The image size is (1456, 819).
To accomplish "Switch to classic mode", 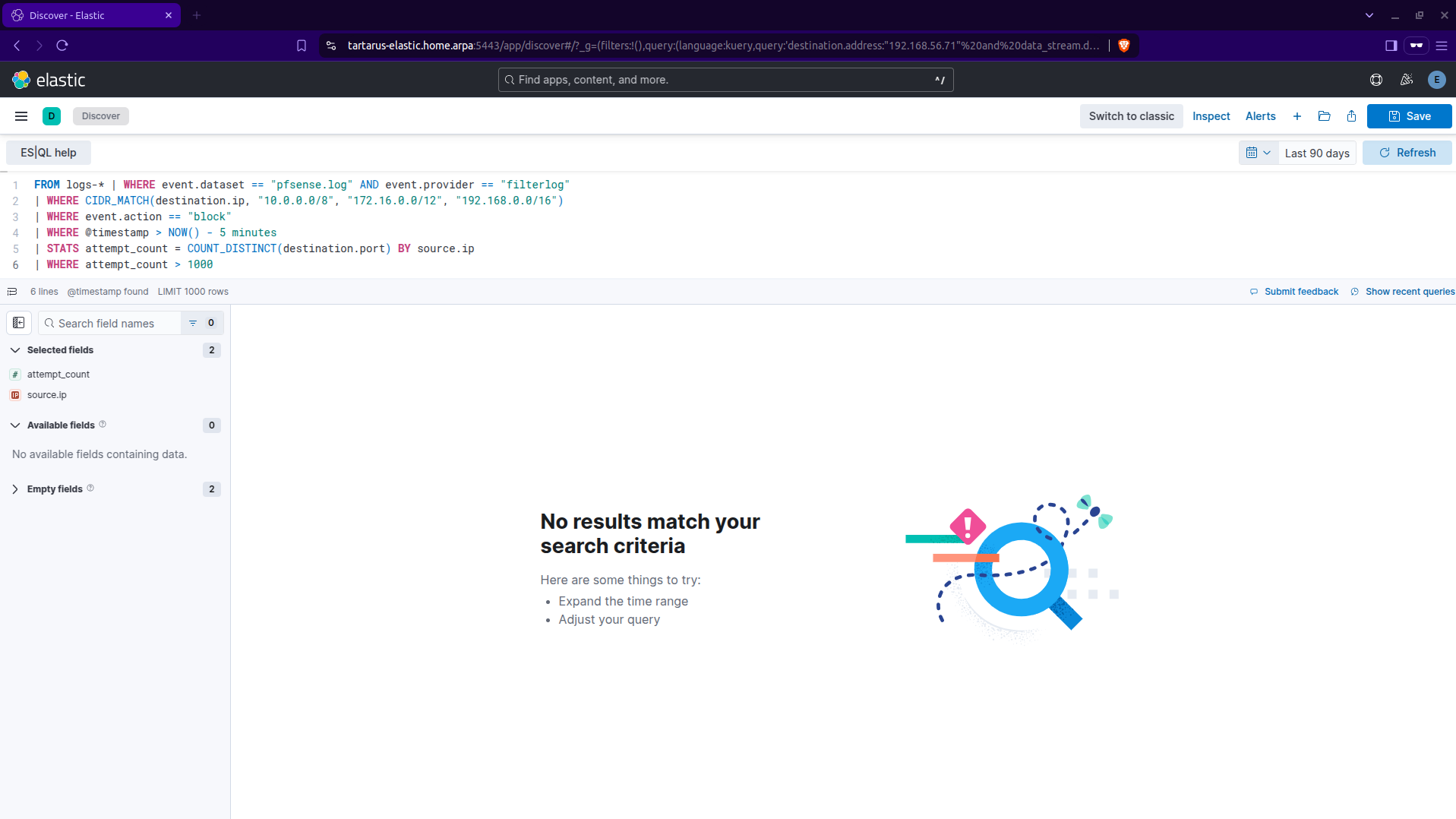I will 1131,116.
